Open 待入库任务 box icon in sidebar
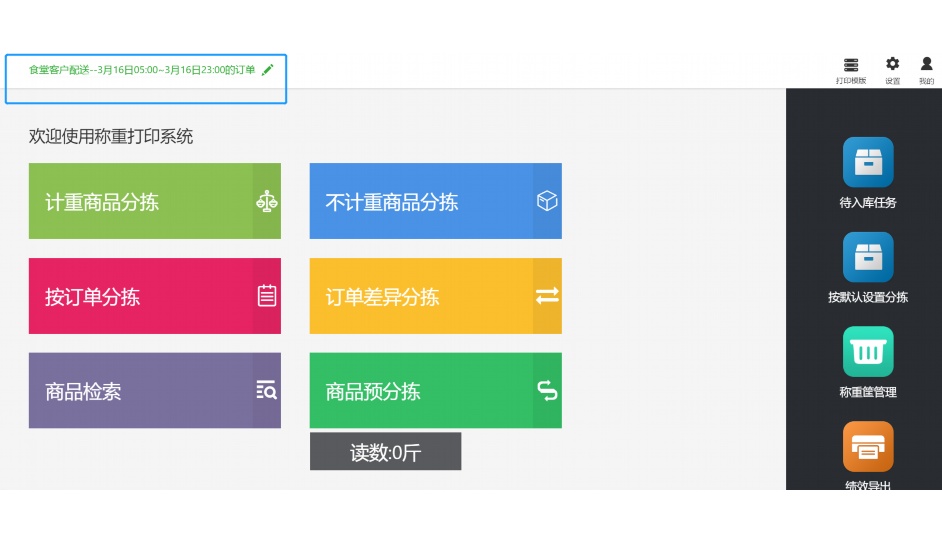 click(x=867, y=163)
